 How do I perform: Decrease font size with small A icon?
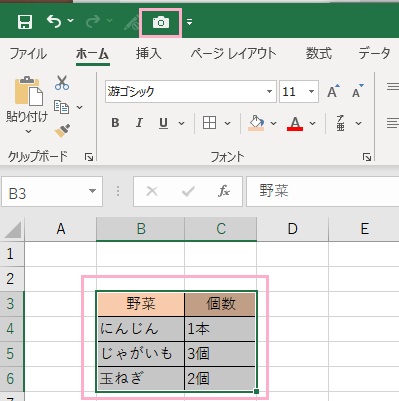[358, 91]
